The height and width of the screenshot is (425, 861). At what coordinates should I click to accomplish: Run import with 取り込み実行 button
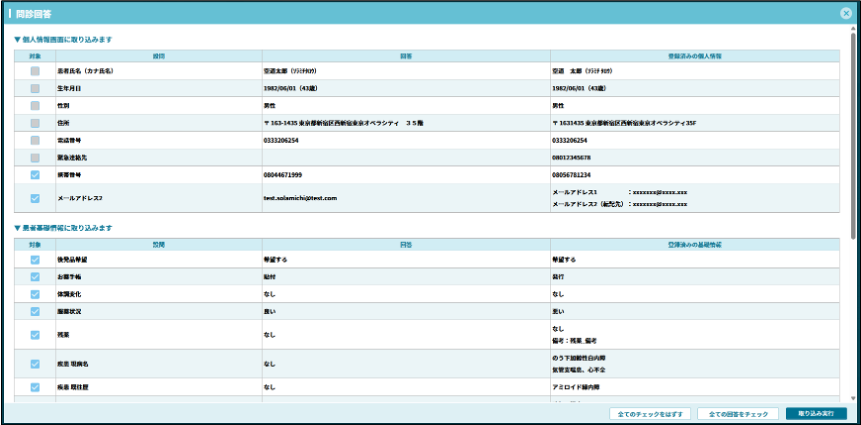[x=816, y=413]
